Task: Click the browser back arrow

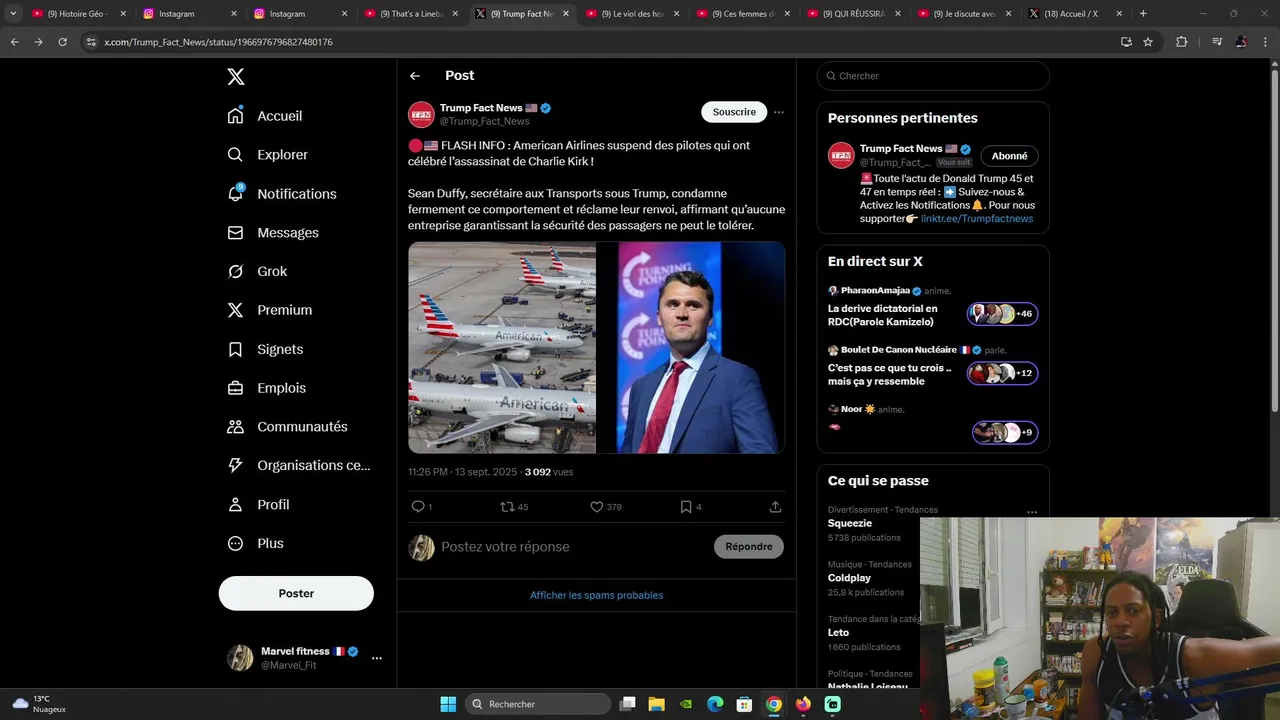Action: 14,42
